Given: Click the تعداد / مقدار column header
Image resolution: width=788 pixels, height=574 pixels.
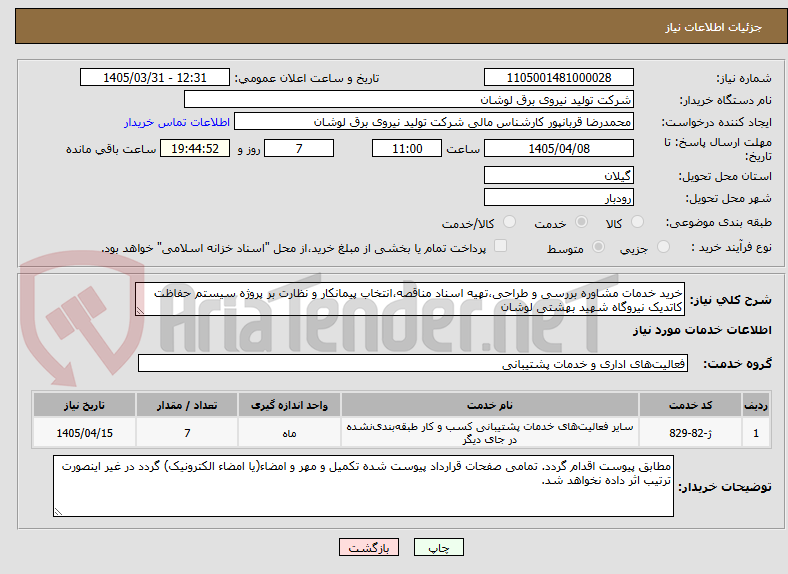Looking at the screenshot, I should (187, 405).
